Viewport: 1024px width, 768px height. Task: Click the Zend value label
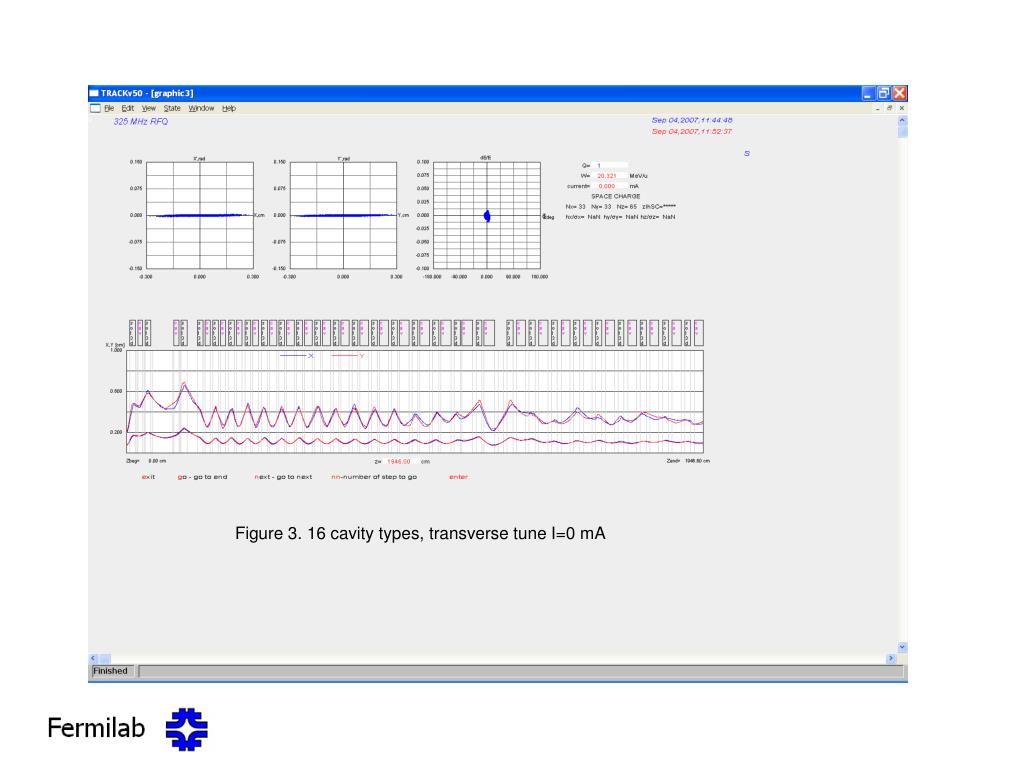coord(688,461)
